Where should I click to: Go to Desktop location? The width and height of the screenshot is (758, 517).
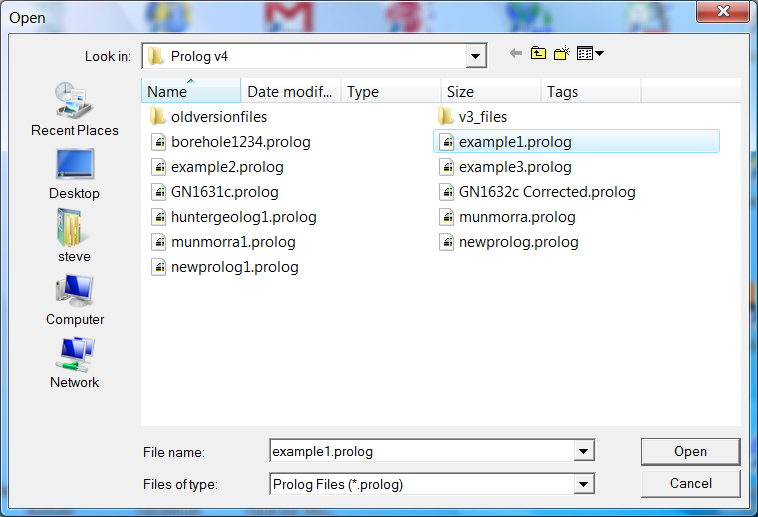tap(74, 174)
